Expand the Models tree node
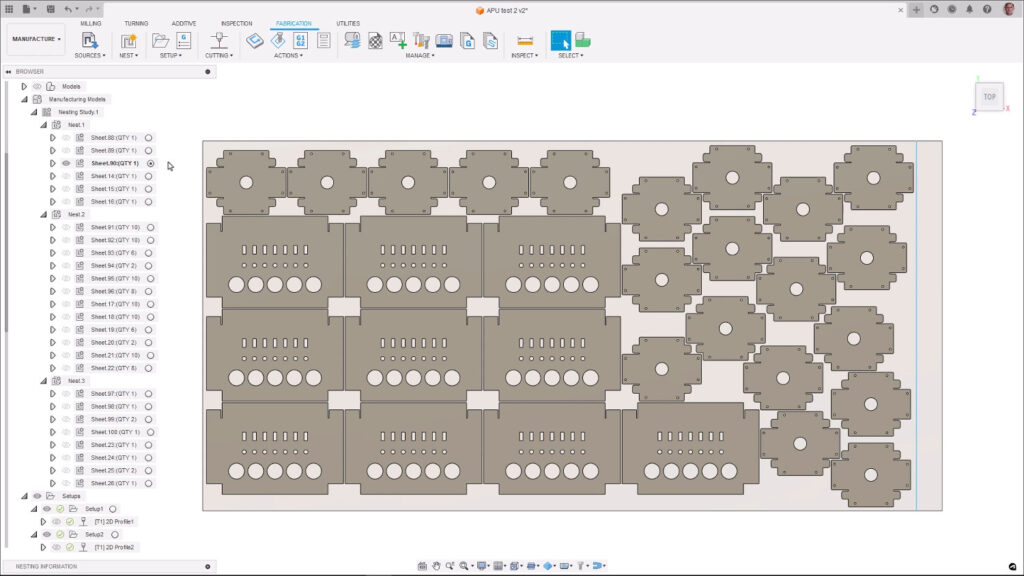Image resolution: width=1024 pixels, height=576 pixels. pyautogui.click(x=24, y=87)
